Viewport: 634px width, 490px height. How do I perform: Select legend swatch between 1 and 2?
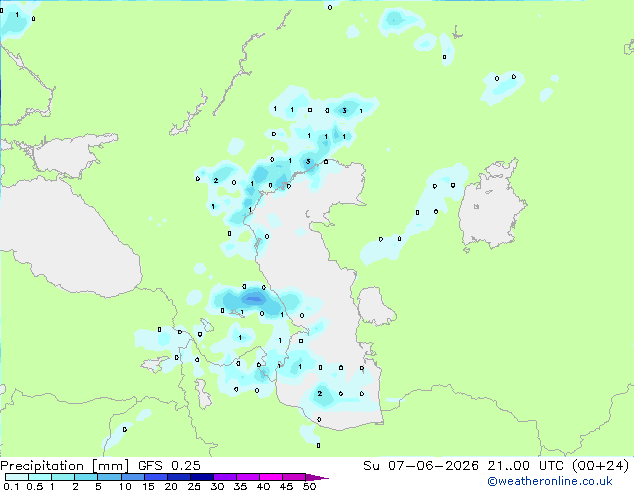point(63,477)
